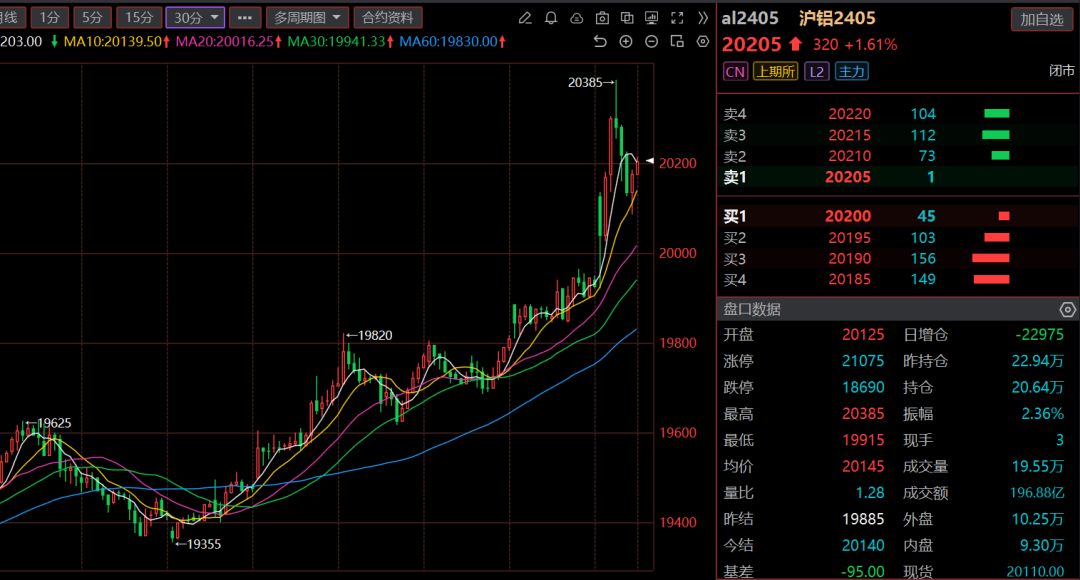Zoom in chart with plus icon

tap(626, 41)
